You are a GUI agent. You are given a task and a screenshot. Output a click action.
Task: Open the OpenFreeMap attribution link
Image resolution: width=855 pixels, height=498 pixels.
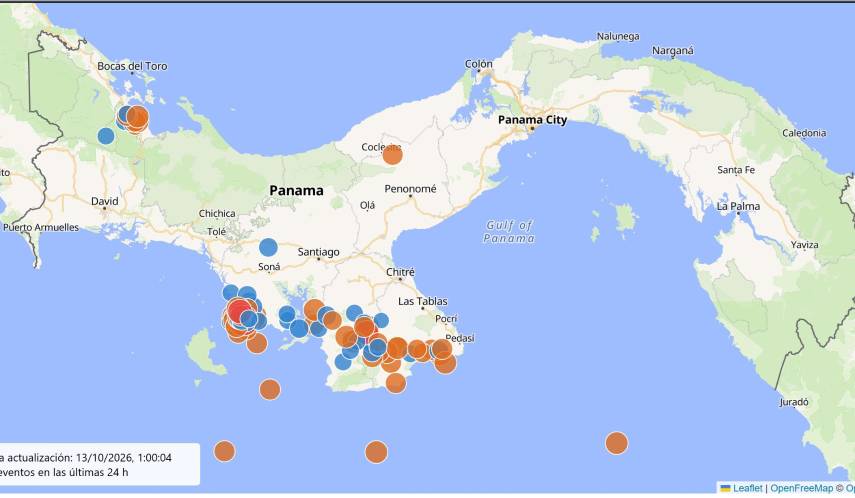point(802,488)
